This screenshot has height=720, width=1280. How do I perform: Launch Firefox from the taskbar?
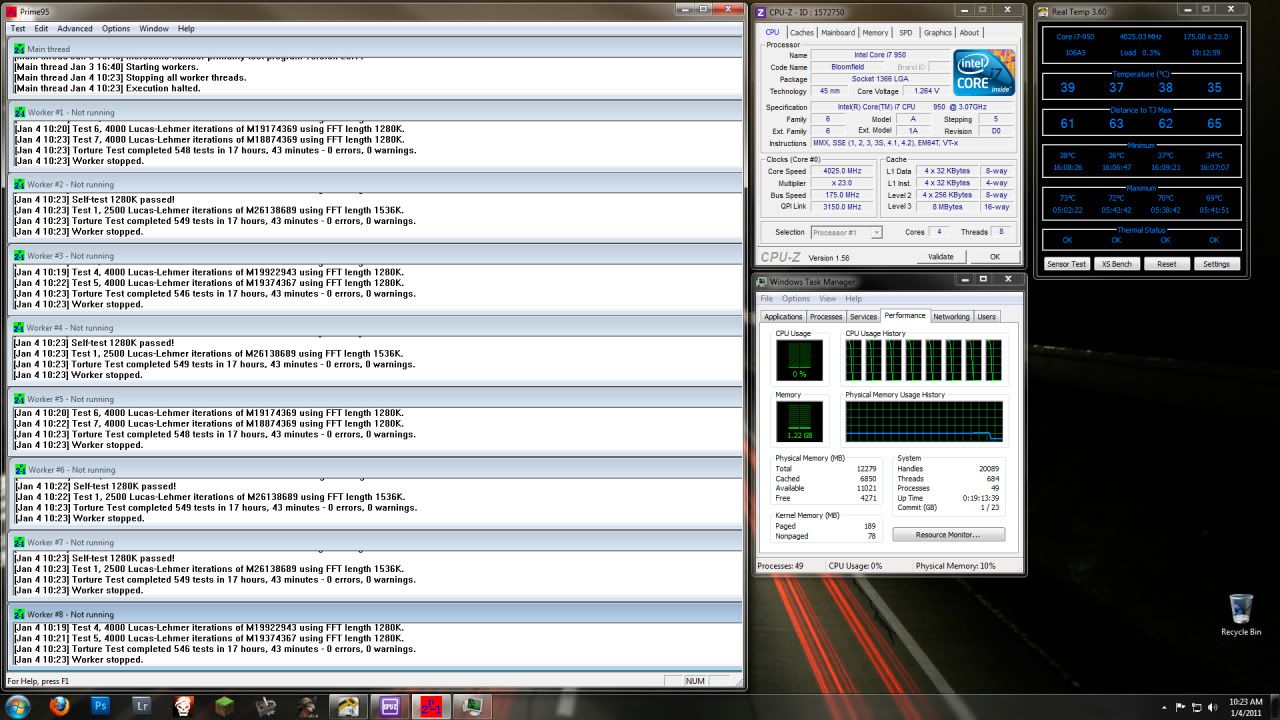pyautogui.click(x=58, y=707)
